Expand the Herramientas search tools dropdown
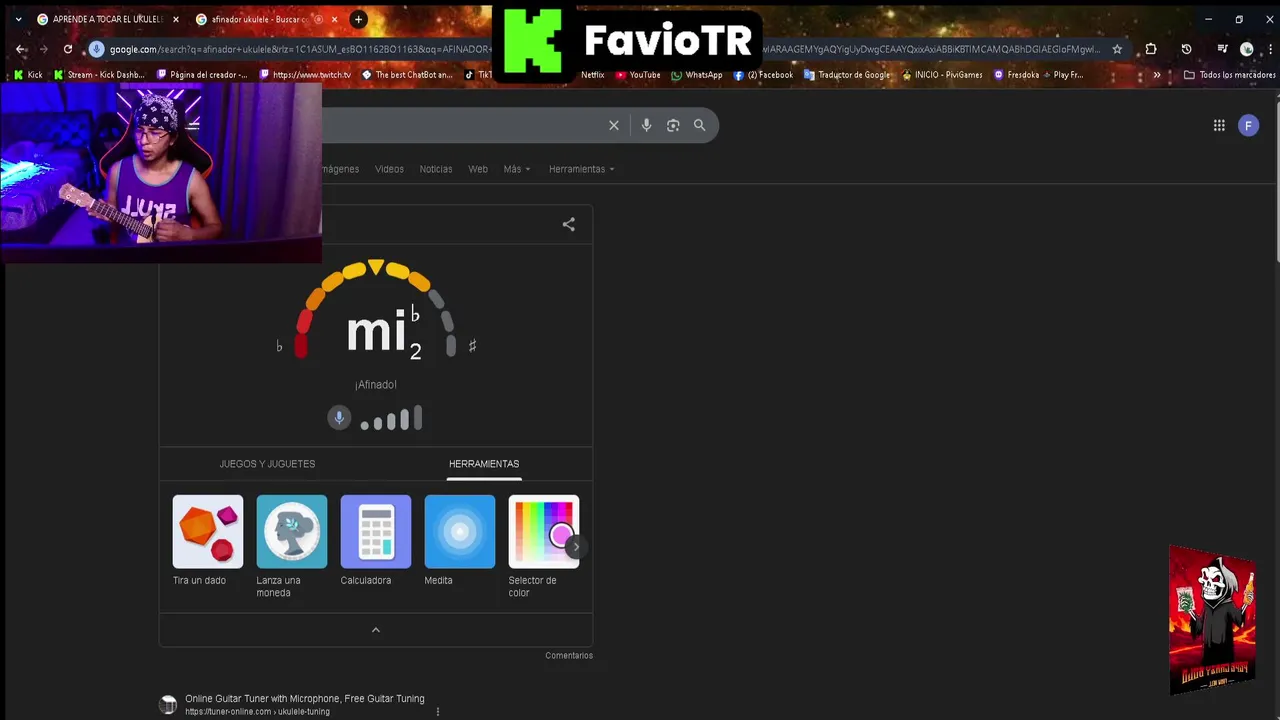 coord(581,169)
